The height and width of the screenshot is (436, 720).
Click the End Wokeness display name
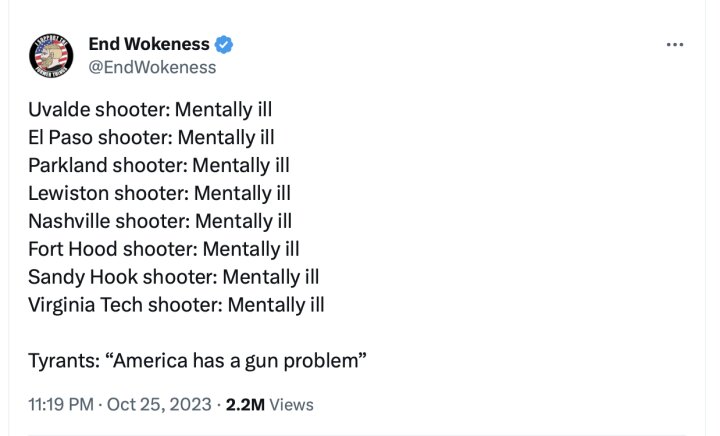(149, 44)
